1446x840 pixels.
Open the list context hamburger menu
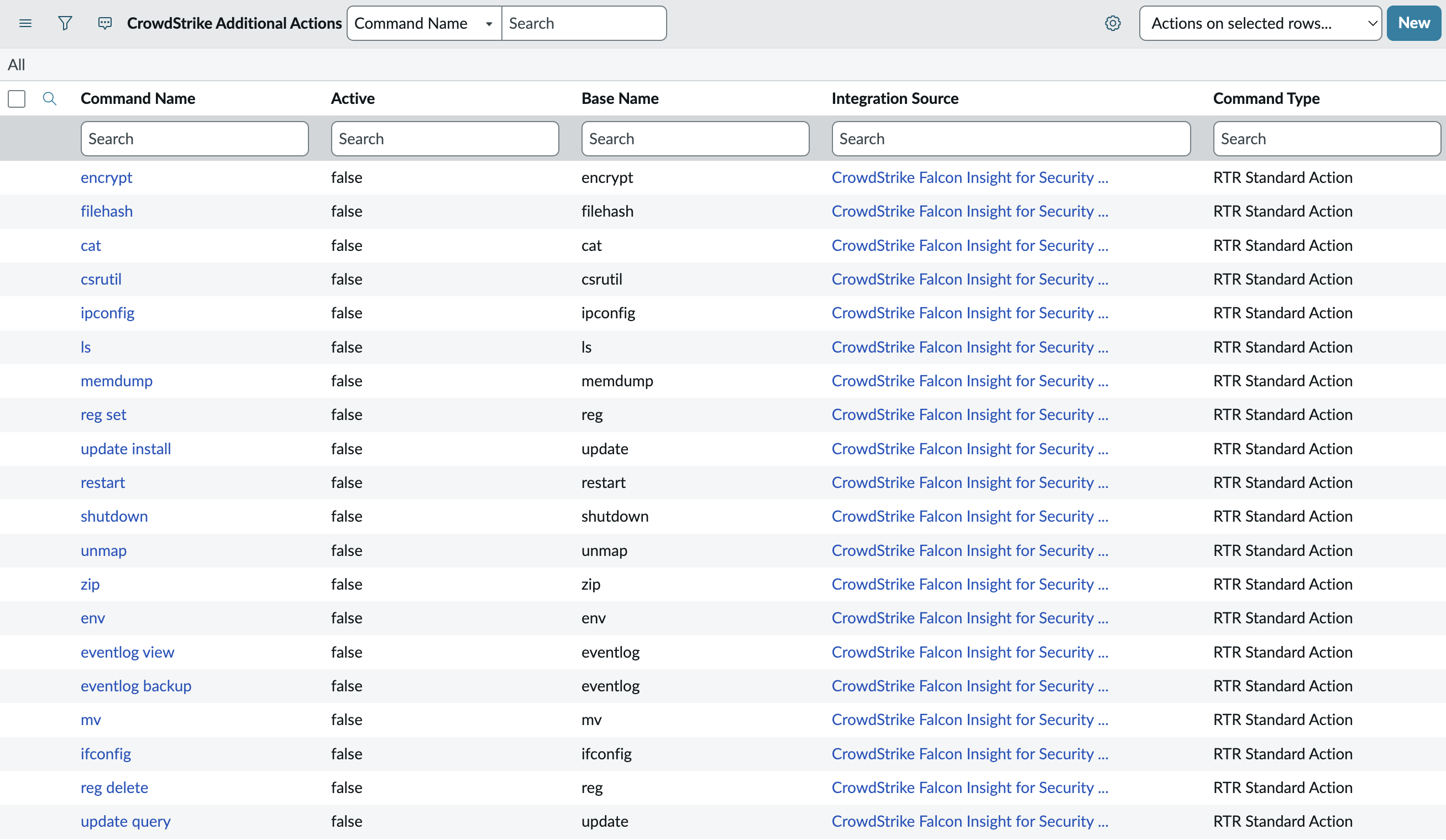25,24
